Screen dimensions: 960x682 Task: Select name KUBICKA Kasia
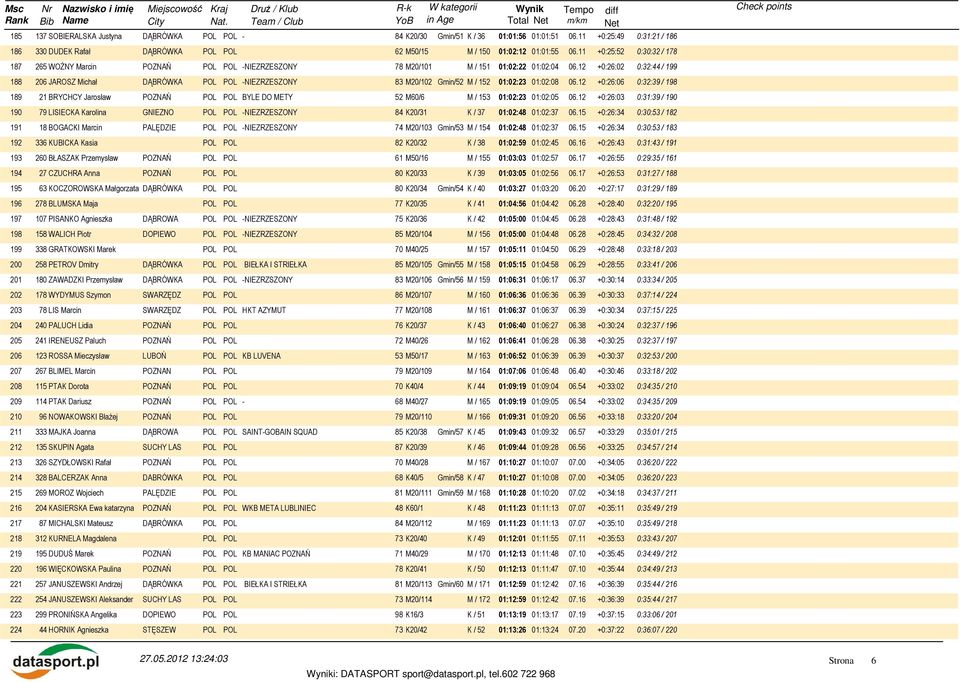tap(73, 143)
